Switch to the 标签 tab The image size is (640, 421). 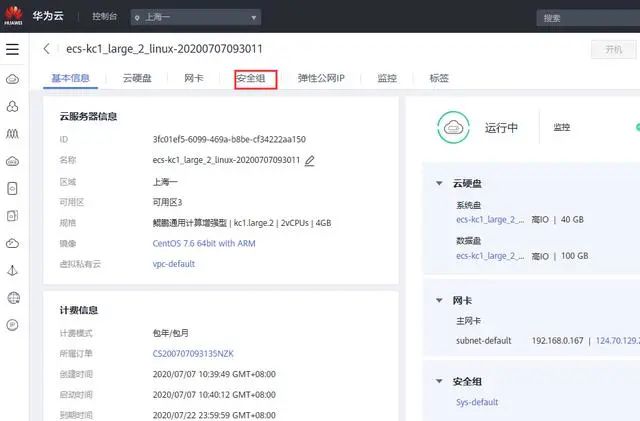pyautogui.click(x=439, y=78)
